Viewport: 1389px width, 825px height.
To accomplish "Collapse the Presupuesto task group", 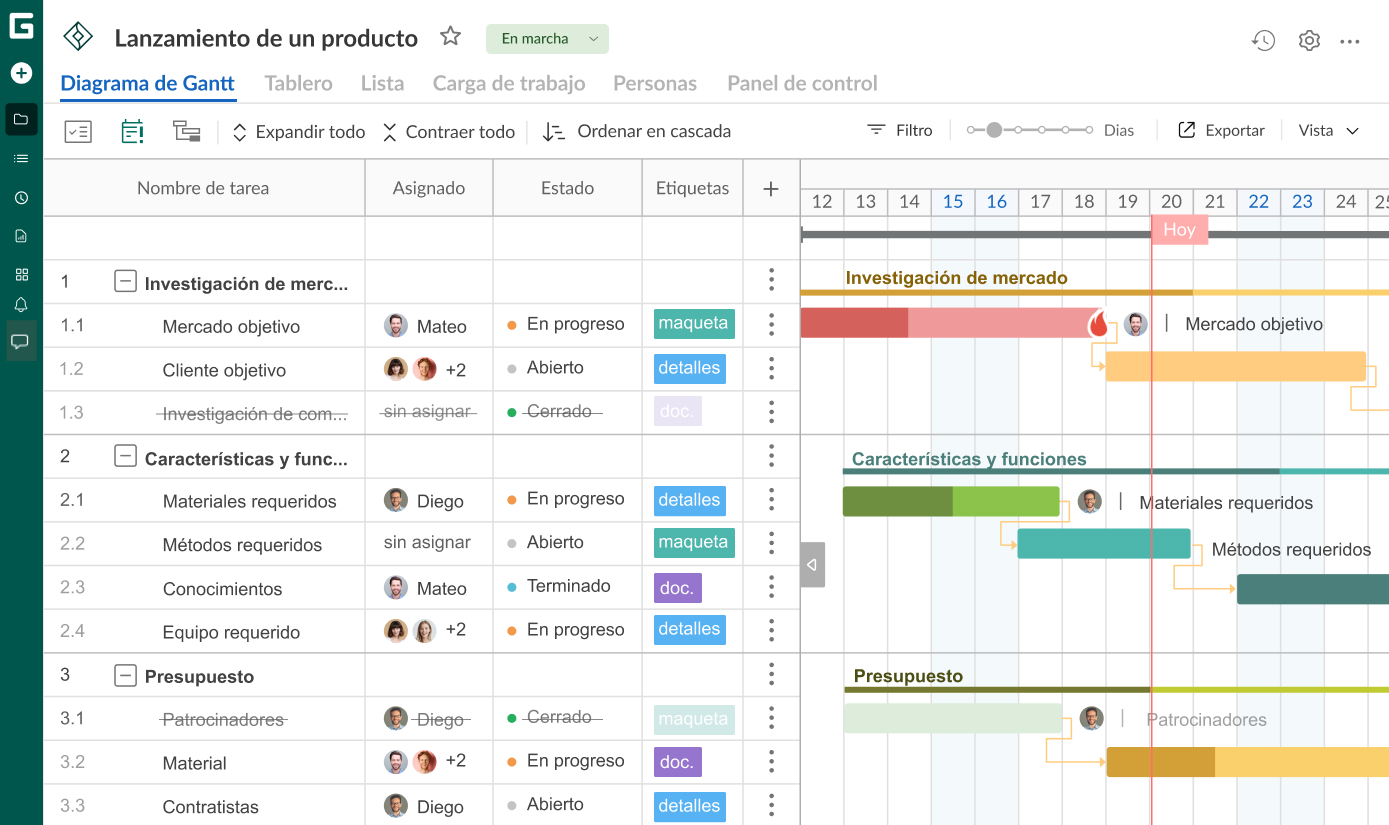I will [x=125, y=675].
